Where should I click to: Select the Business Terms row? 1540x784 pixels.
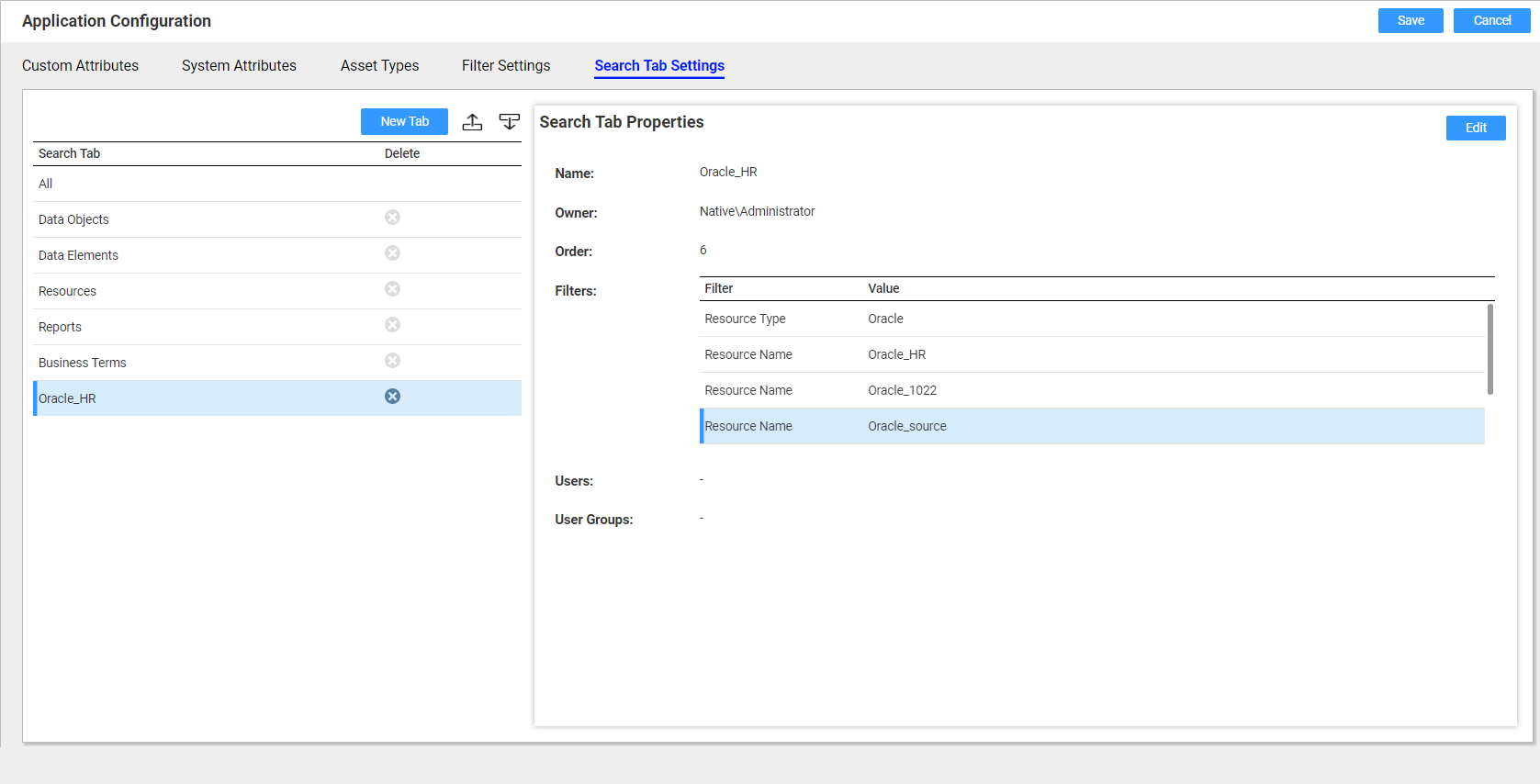[277, 363]
